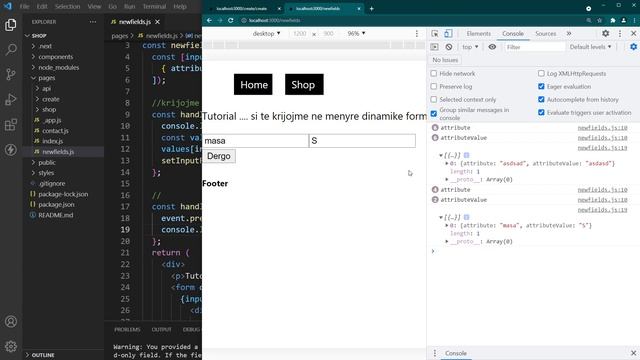This screenshot has width=640, height=360.
Task: Open the Default levels dropdown
Action: coord(590,47)
